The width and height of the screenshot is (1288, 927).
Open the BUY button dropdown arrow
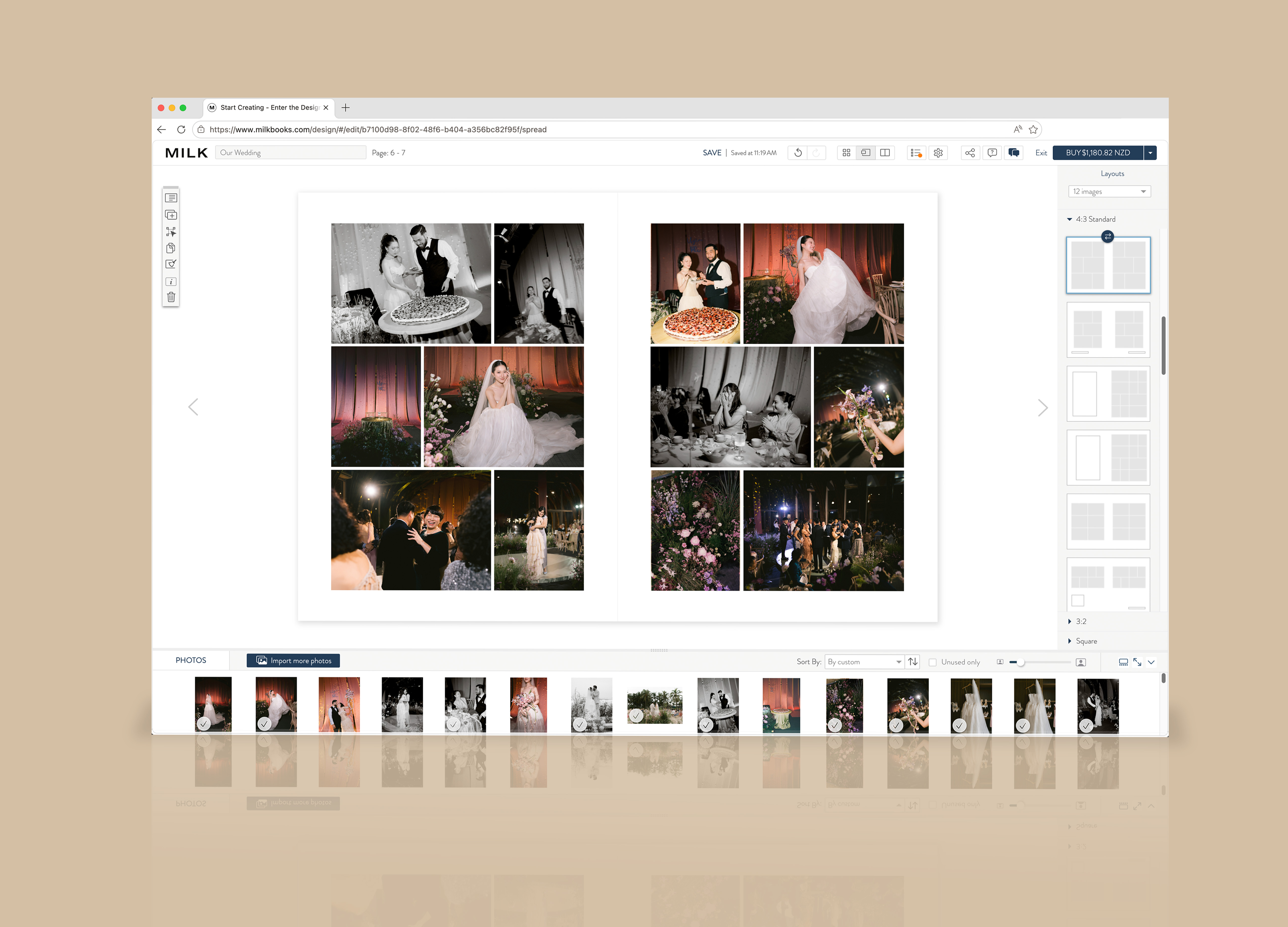click(x=1150, y=153)
